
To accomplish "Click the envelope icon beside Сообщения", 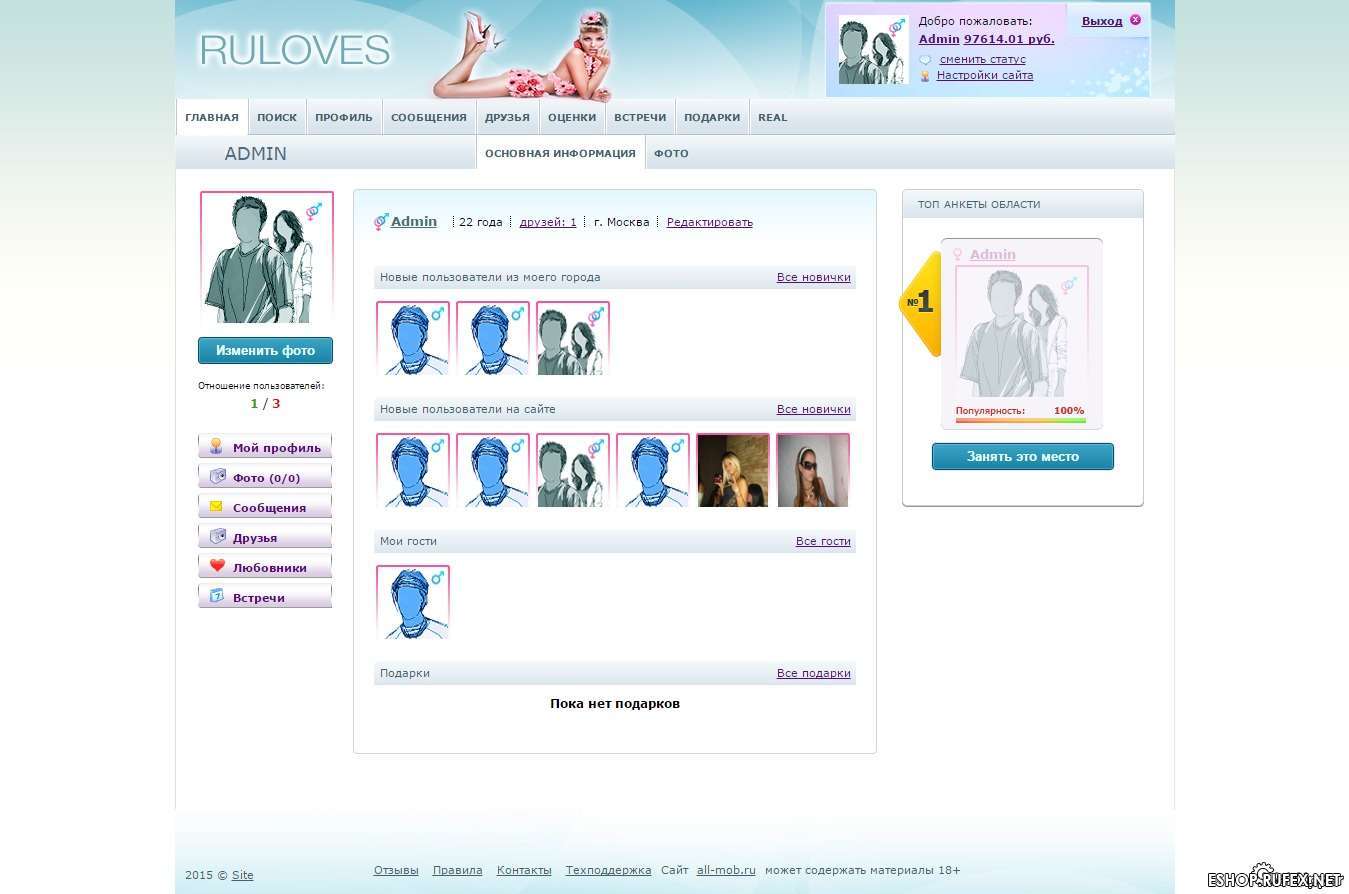I will (x=217, y=506).
